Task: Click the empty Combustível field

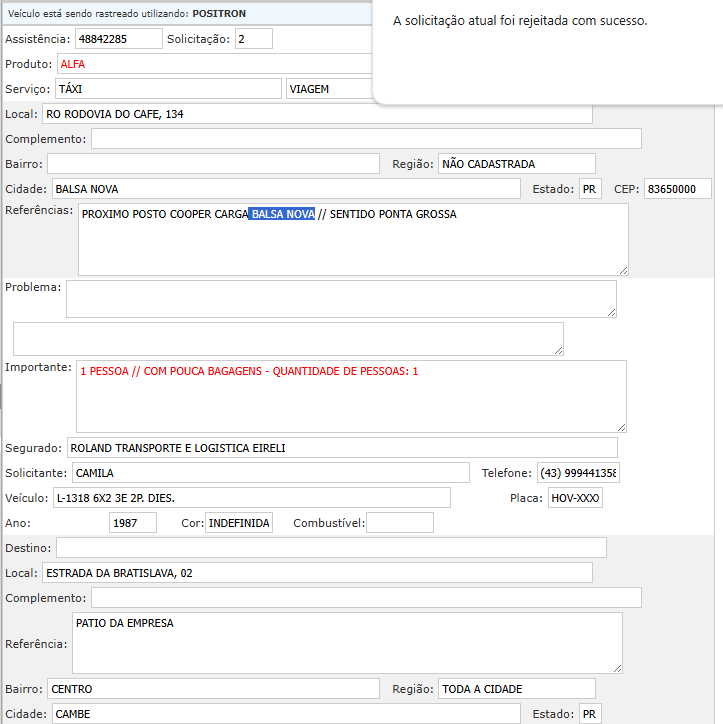Action: click(399, 523)
